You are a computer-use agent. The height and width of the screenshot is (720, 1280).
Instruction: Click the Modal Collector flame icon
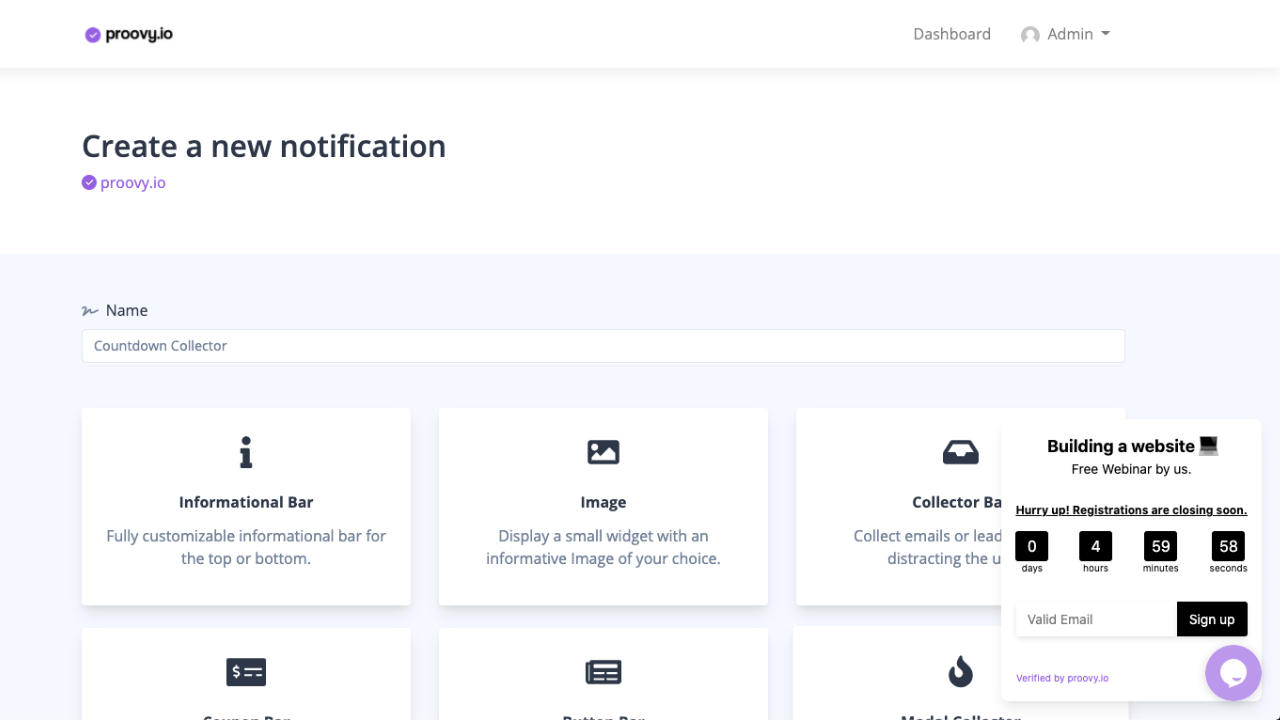(960, 672)
